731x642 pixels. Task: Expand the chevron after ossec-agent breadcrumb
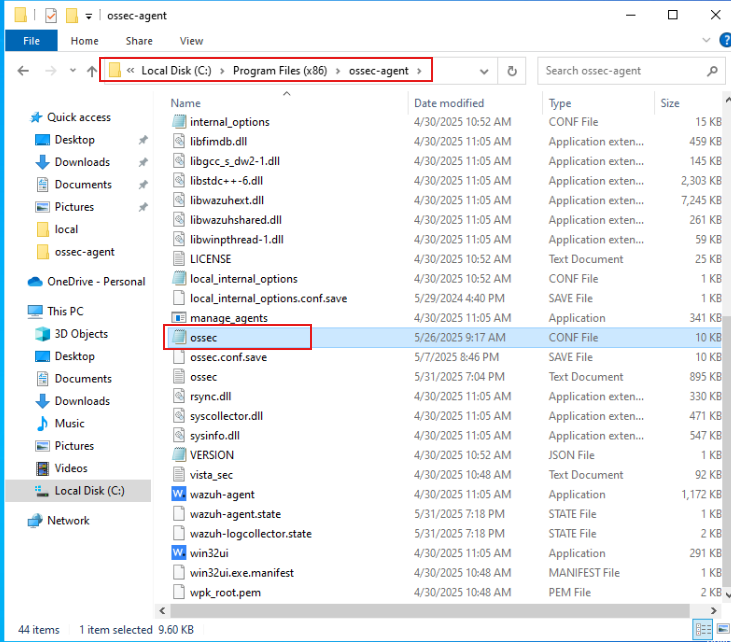pyautogui.click(x=419, y=71)
